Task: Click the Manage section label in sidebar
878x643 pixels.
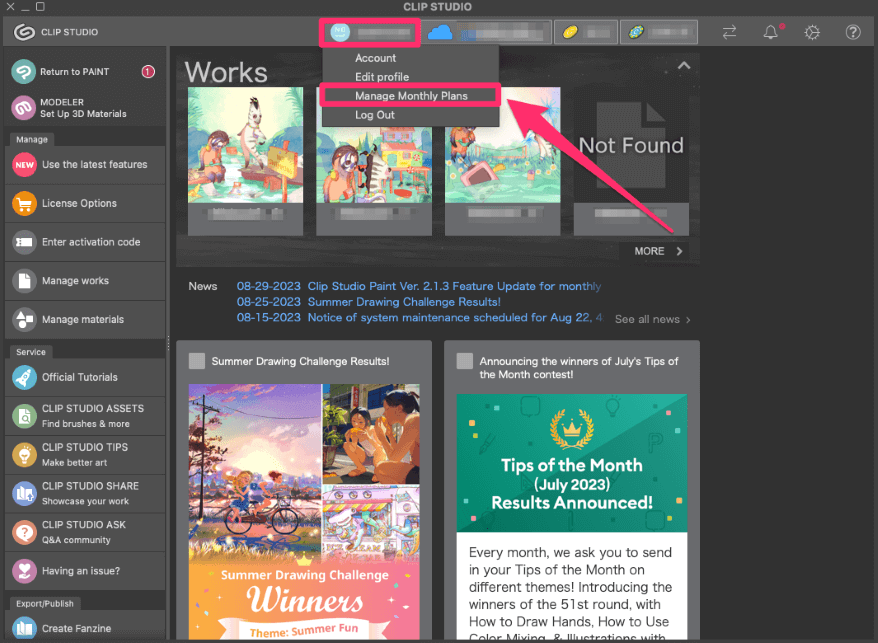Action: point(31,139)
